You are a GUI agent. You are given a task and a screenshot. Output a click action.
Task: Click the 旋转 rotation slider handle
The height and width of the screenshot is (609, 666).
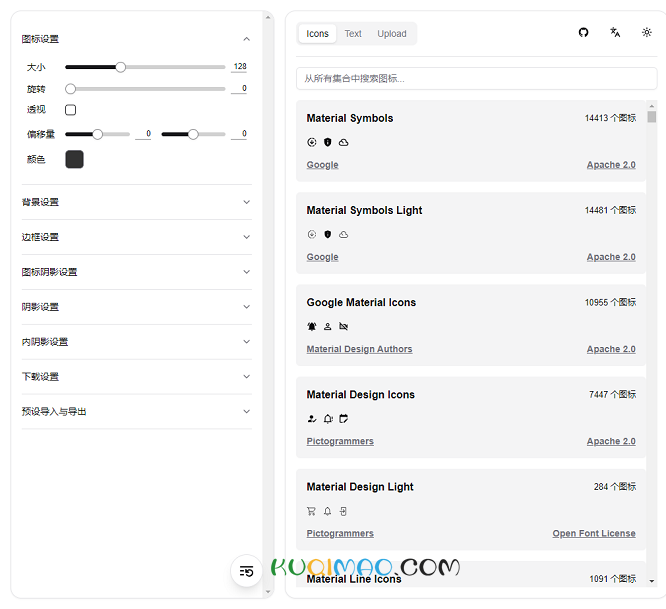click(71, 89)
